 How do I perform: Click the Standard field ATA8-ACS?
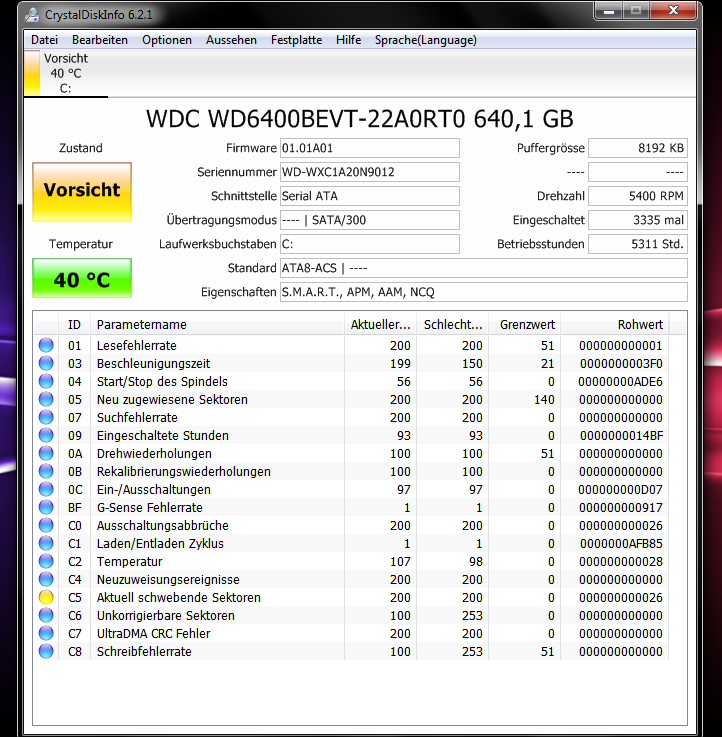pos(484,268)
